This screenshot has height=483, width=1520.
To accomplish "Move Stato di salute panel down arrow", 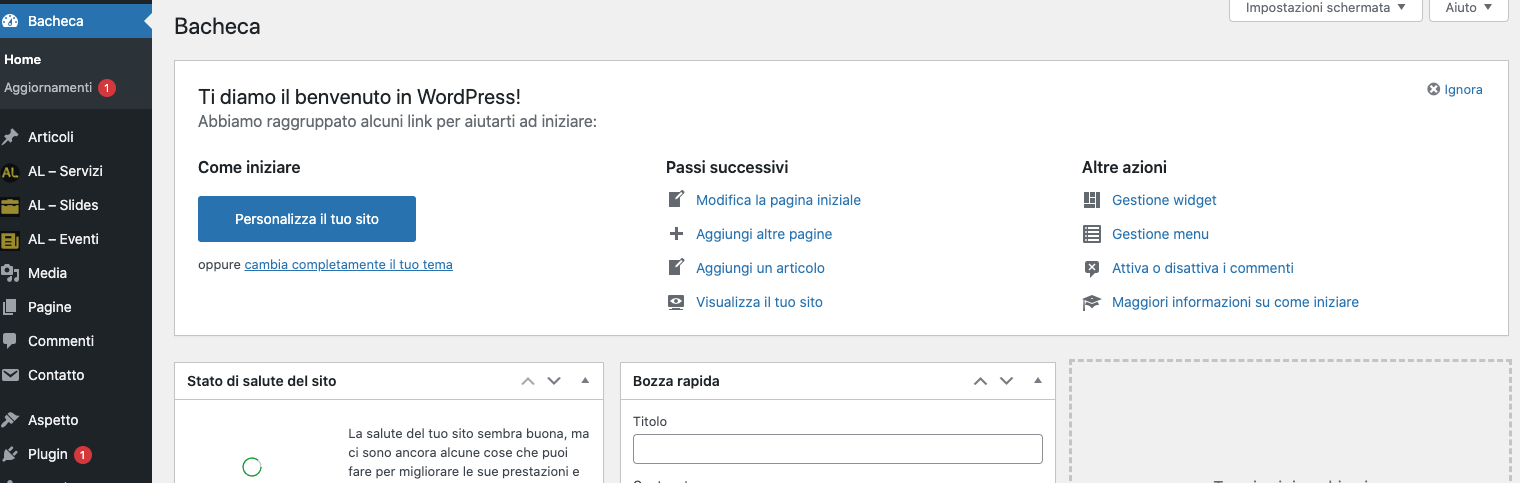I will (555, 381).
